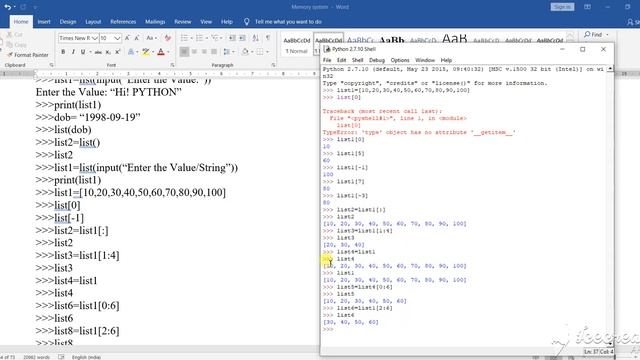
Task: Decrease the paragraph indent
Action: click(x=232, y=38)
